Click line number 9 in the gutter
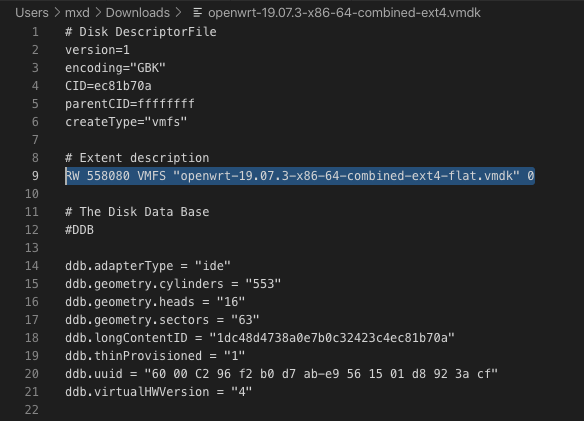This screenshot has height=421, width=584. (35, 176)
